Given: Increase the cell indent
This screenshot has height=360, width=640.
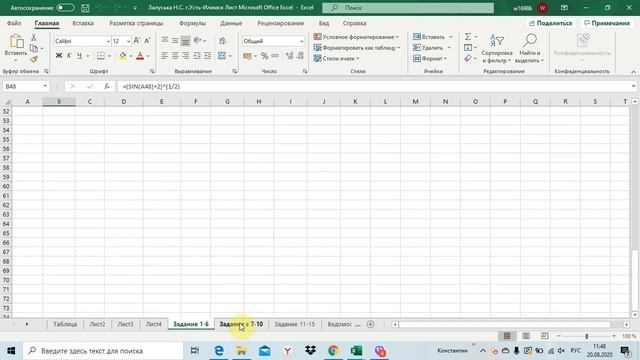Looking at the screenshot, I should click(208, 56).
